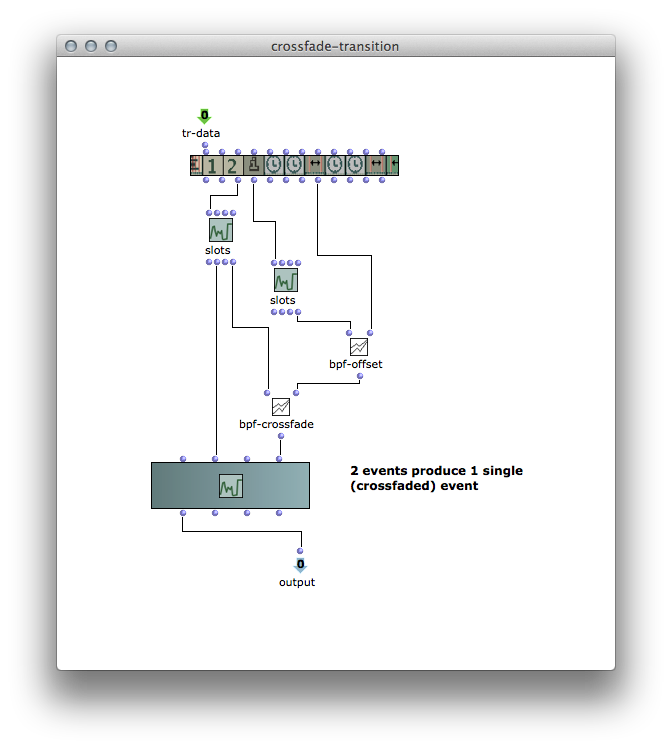
Task: Click the outlet dot below the number 2 icon
Action: coord(238,180)
